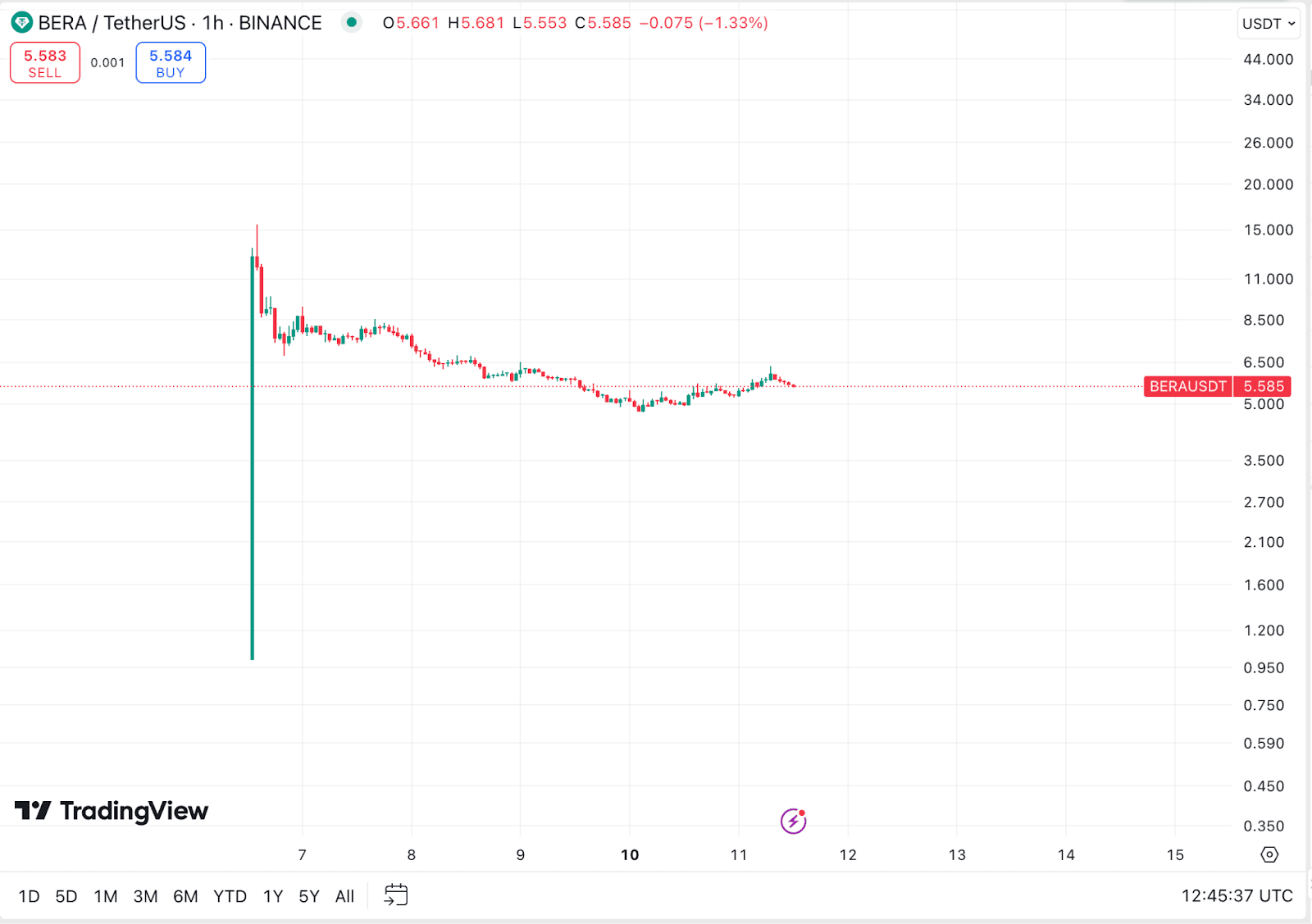Switch to the 1M range
Screen dimensions: 1312x924
point(106,896)
